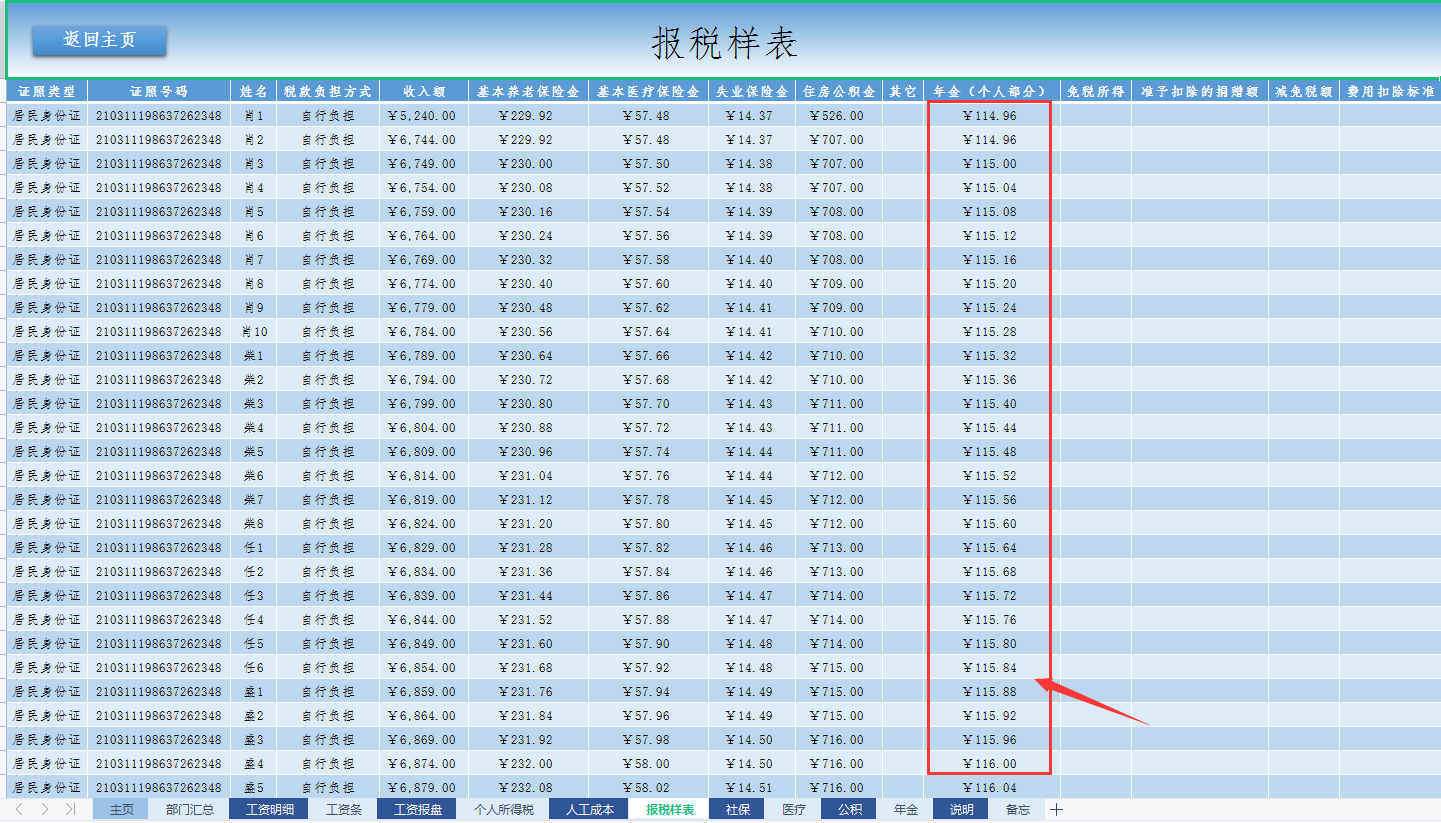Add a new worksheet with the + icon

pyautogui.click(x=1056, y=809)
